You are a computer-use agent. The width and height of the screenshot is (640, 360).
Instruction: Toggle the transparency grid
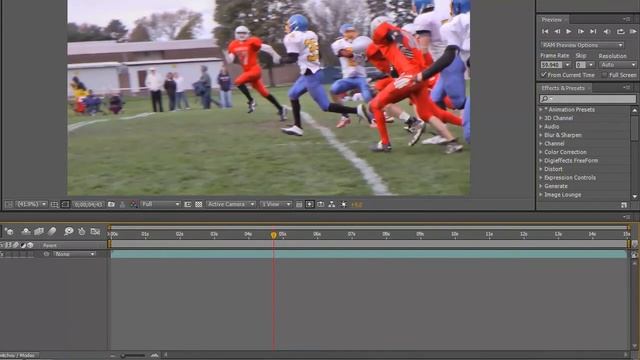click(x=198, y=204)
